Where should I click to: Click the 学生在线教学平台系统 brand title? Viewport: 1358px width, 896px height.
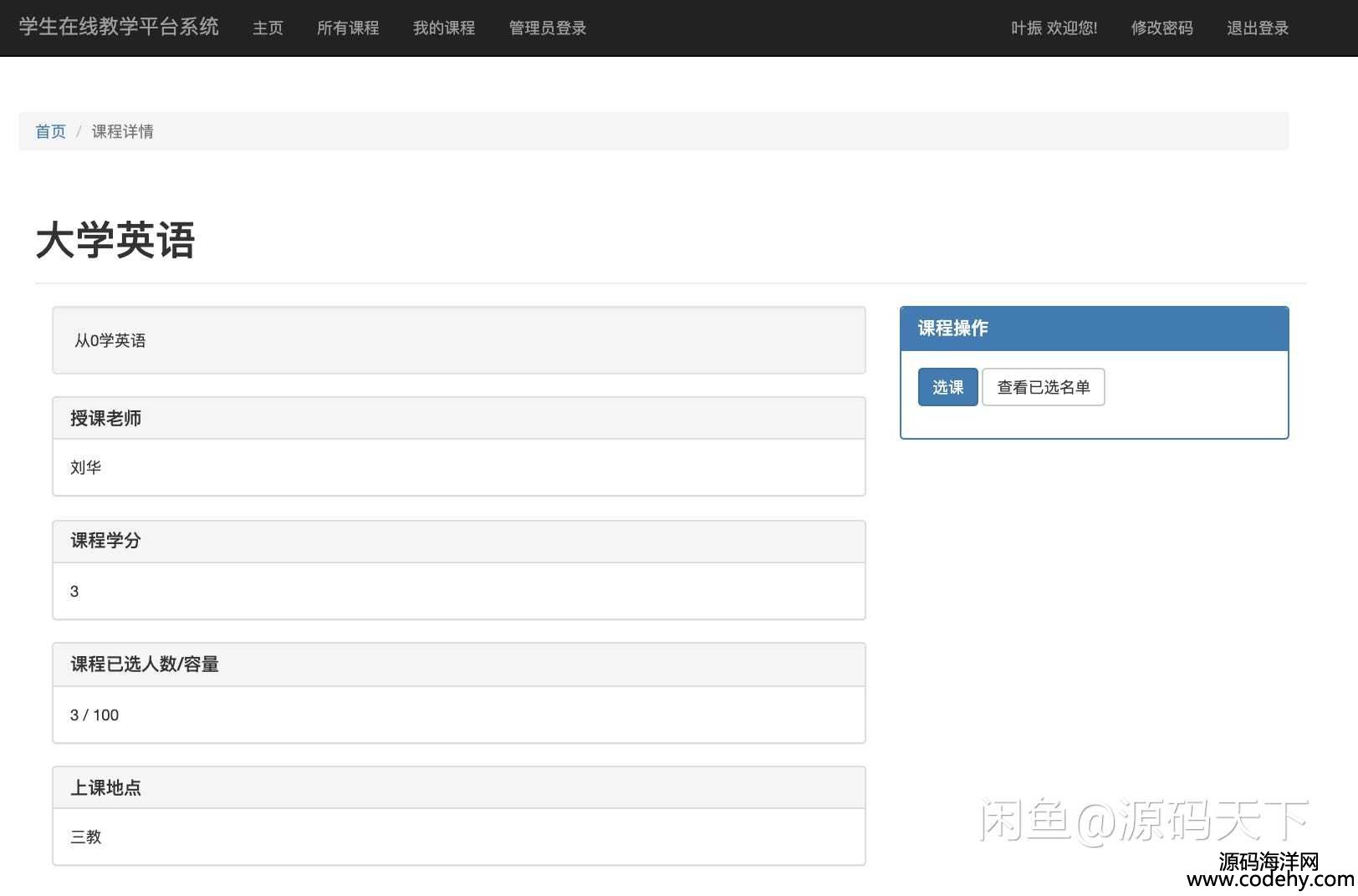[x=119, y=27]
